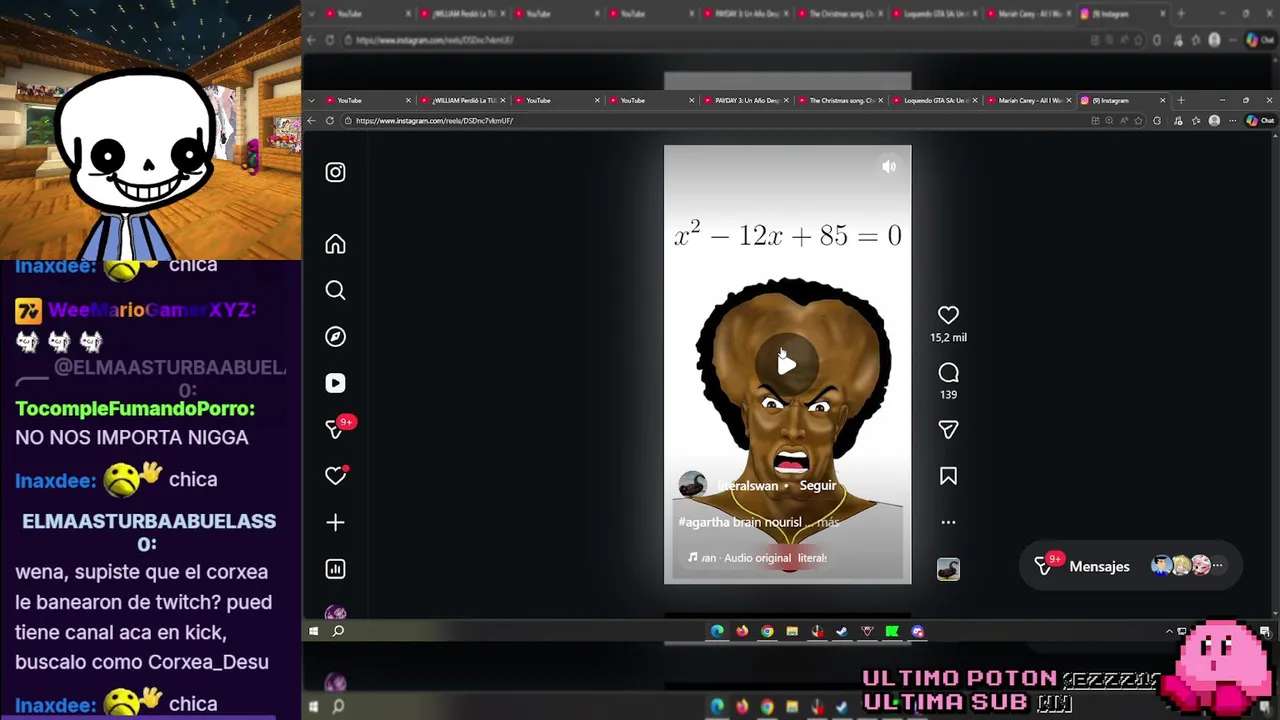
Task: Select the PAYDAY 3 tab in background browser
Action: click(x=745, y=14)
